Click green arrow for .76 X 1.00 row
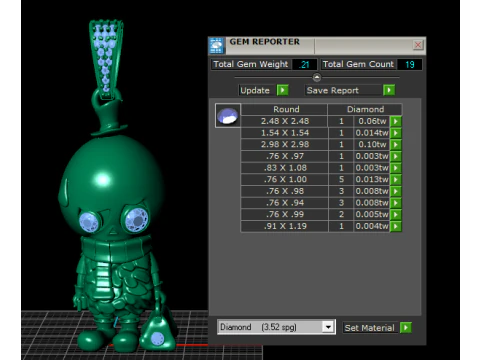The height and width of the screenshot is (360, 480). (x=395, y=180)
